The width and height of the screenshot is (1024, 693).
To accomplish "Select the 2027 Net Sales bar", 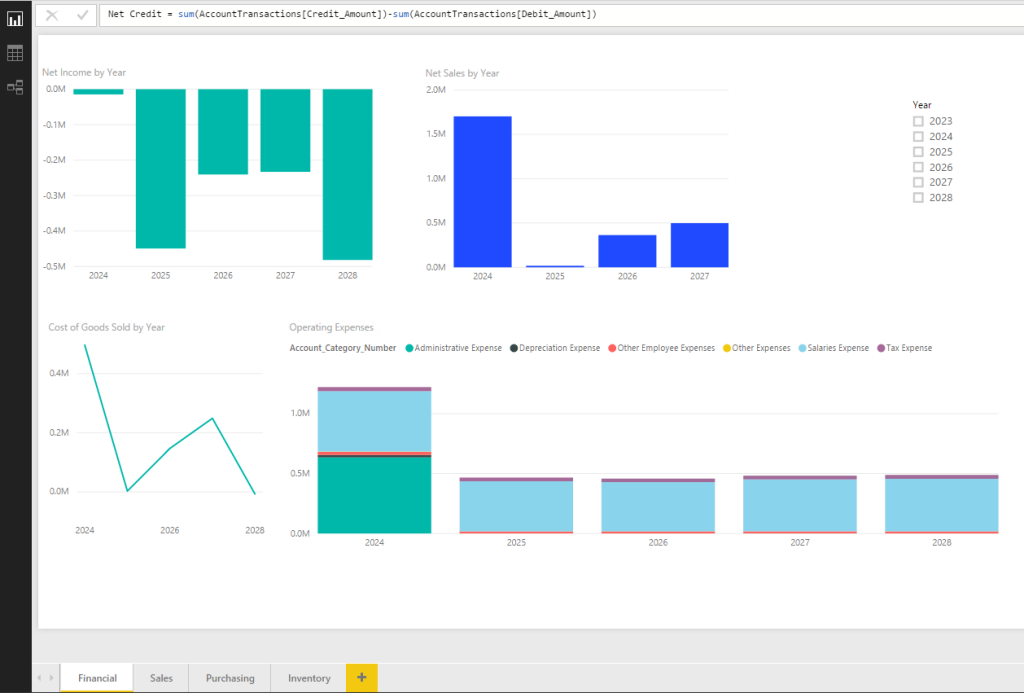I will coord(699,245).
